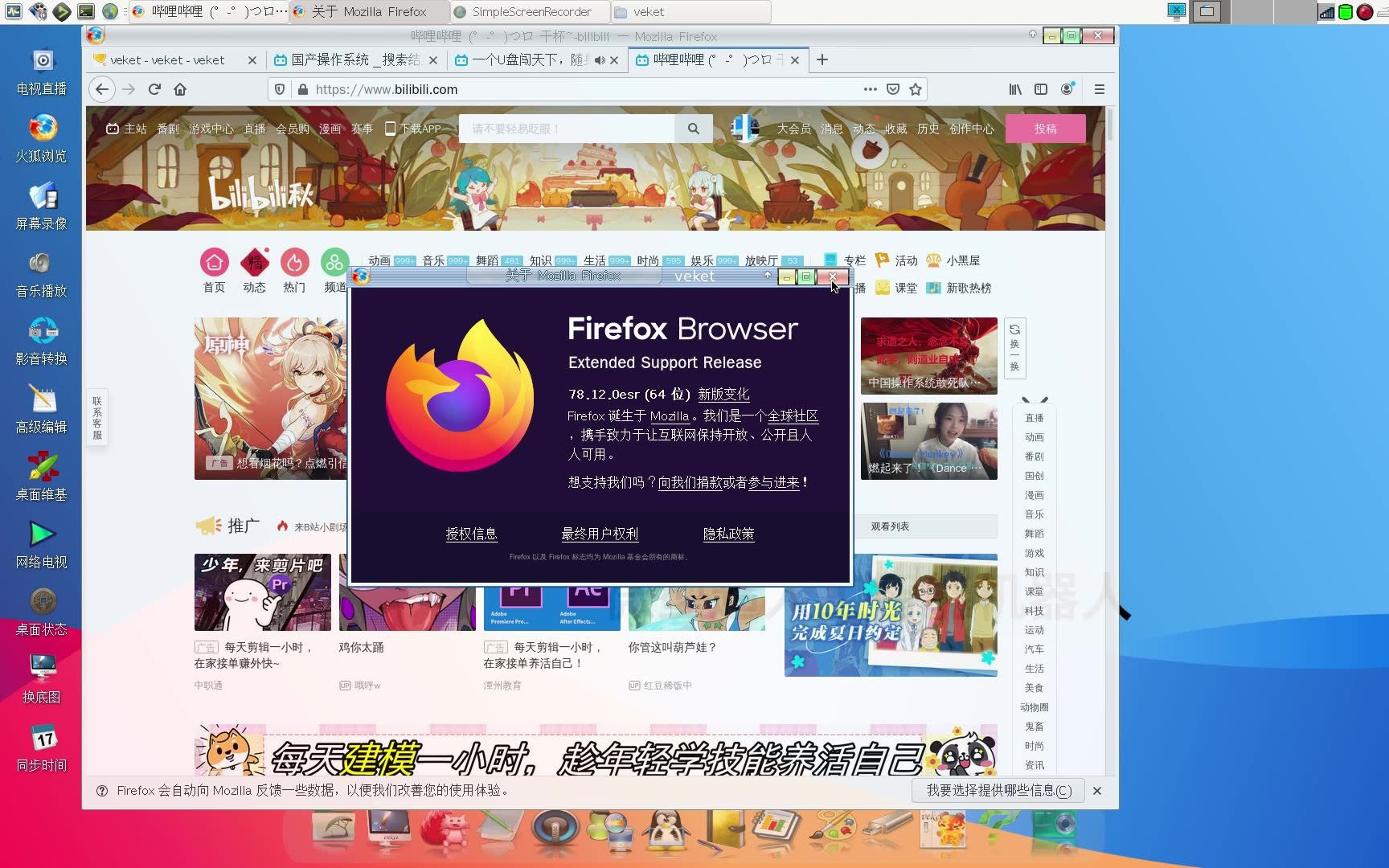
Task: Select 科技 in right category sidebar
Action: (1034, 611)
